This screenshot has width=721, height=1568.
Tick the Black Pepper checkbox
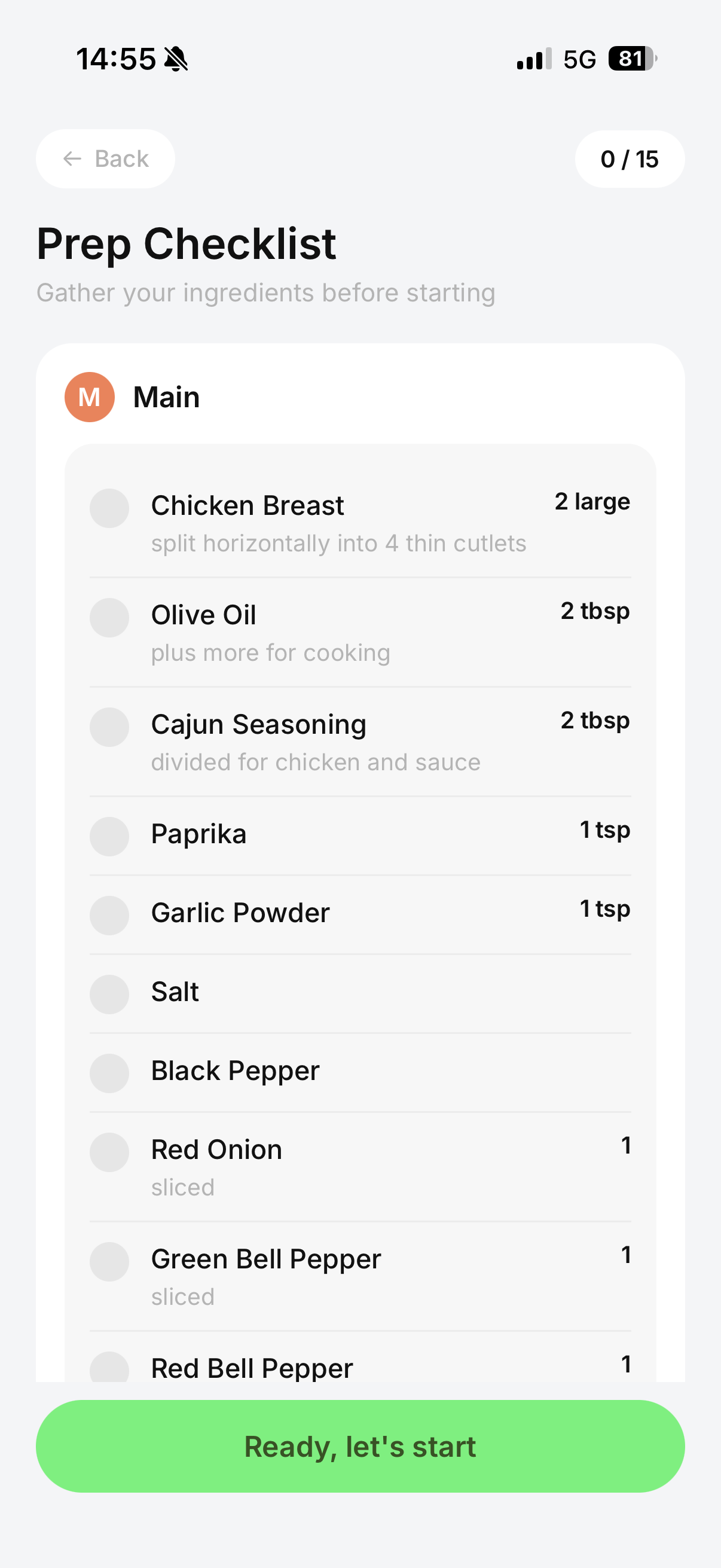tap(109, 1073)
